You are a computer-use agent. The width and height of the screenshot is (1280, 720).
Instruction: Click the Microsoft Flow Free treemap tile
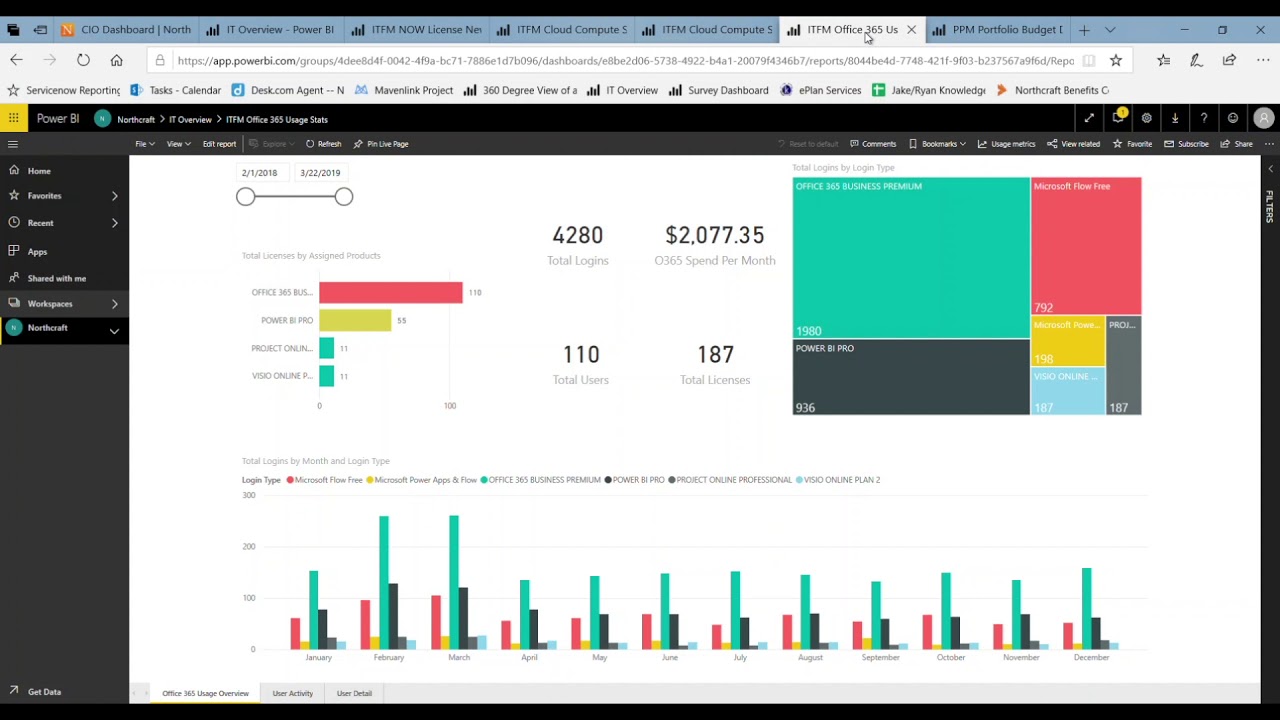[1086, 246]
